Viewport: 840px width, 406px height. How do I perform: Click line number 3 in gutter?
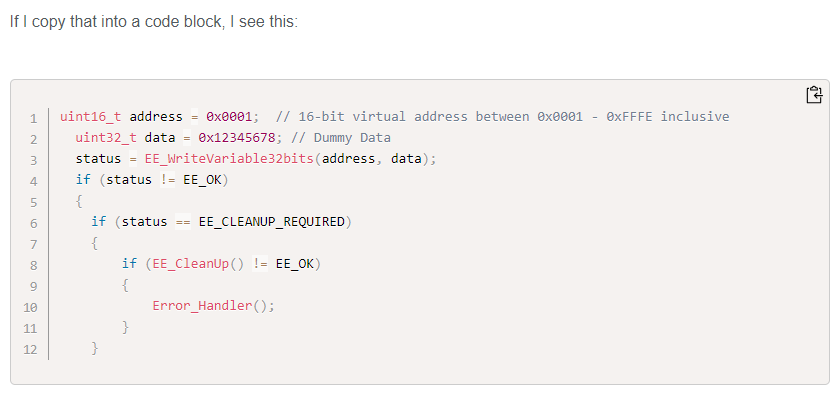[33, 160]
